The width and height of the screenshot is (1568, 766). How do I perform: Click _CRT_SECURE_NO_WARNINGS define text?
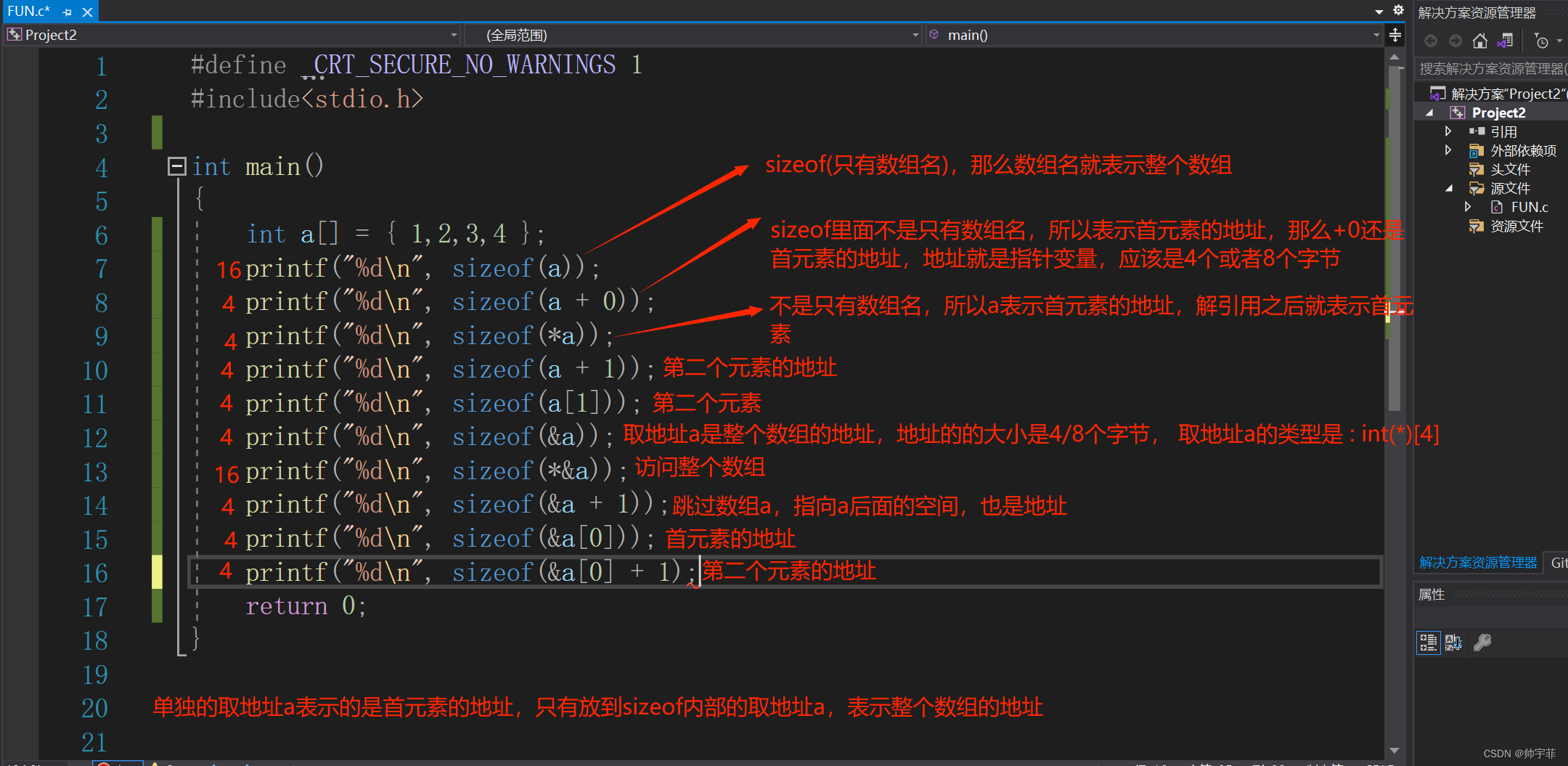pyautogui.click(x=465, y=65)
